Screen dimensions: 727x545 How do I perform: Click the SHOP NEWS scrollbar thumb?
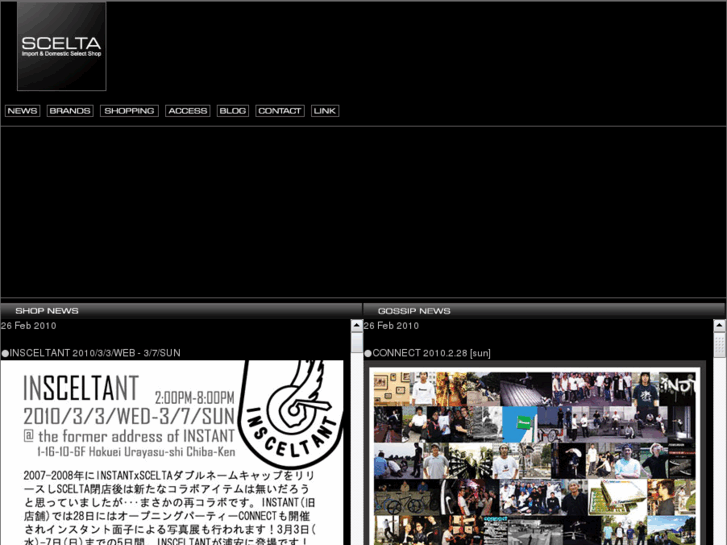tap(357, 343)
